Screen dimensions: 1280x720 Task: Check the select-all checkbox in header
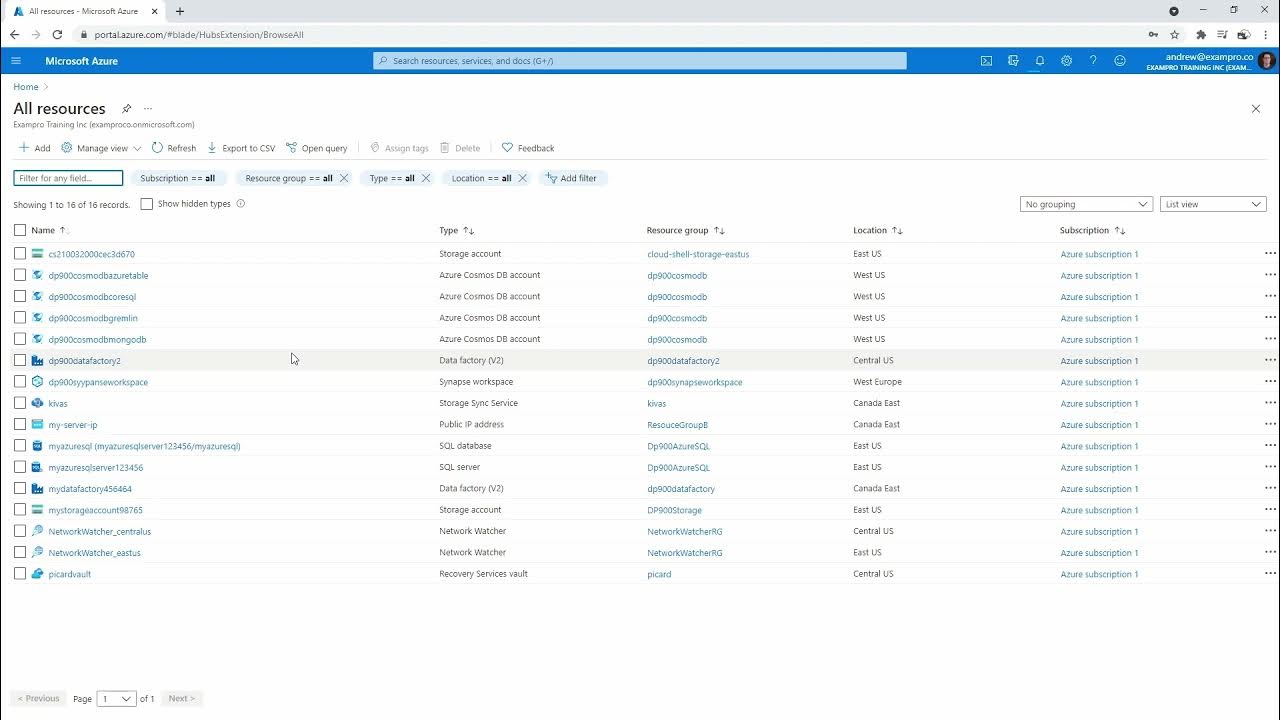pos(20,230)
